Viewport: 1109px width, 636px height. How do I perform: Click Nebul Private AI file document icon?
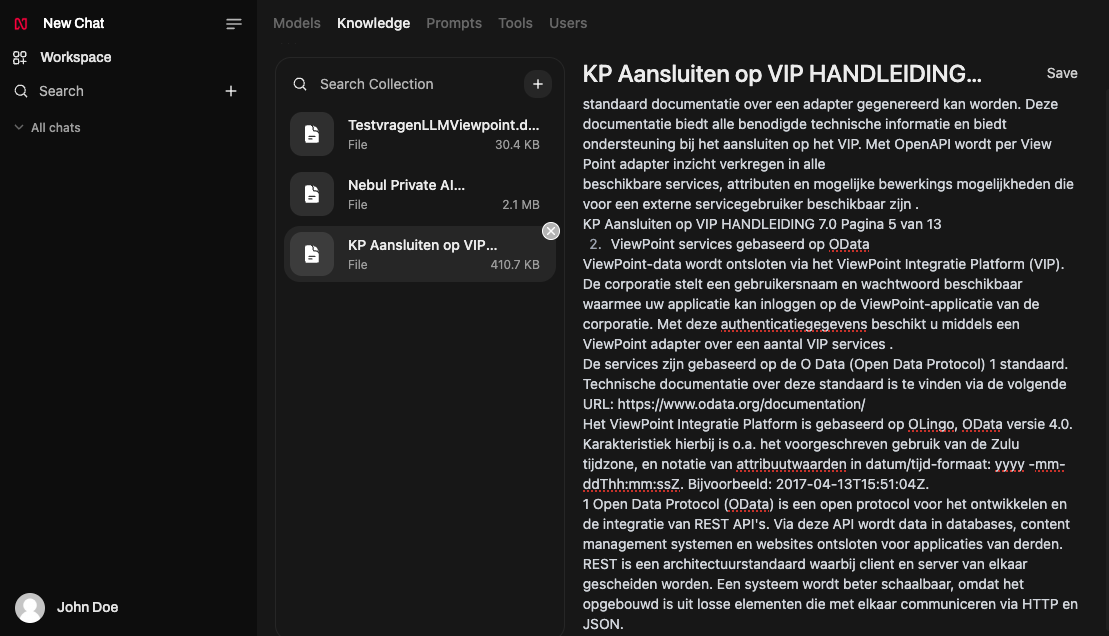click(312, 194)
